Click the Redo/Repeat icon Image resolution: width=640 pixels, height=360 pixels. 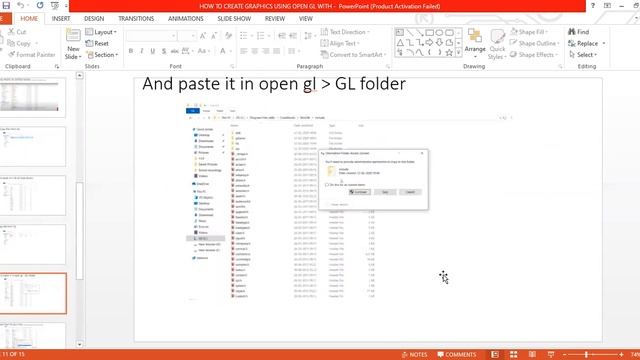(x=40, y=6)
